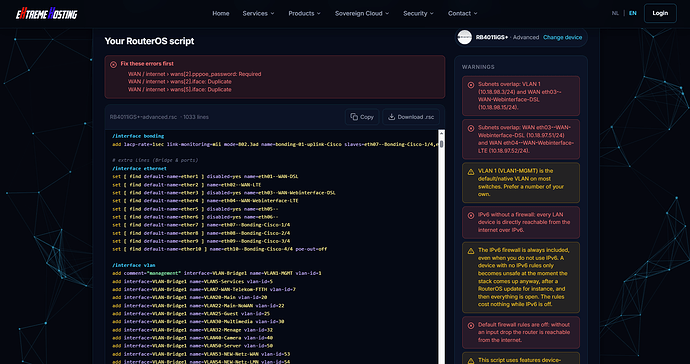Click the '/interface ethernet' code line
The height and width of the screenshot is (364, 690).
pos(139,169)
